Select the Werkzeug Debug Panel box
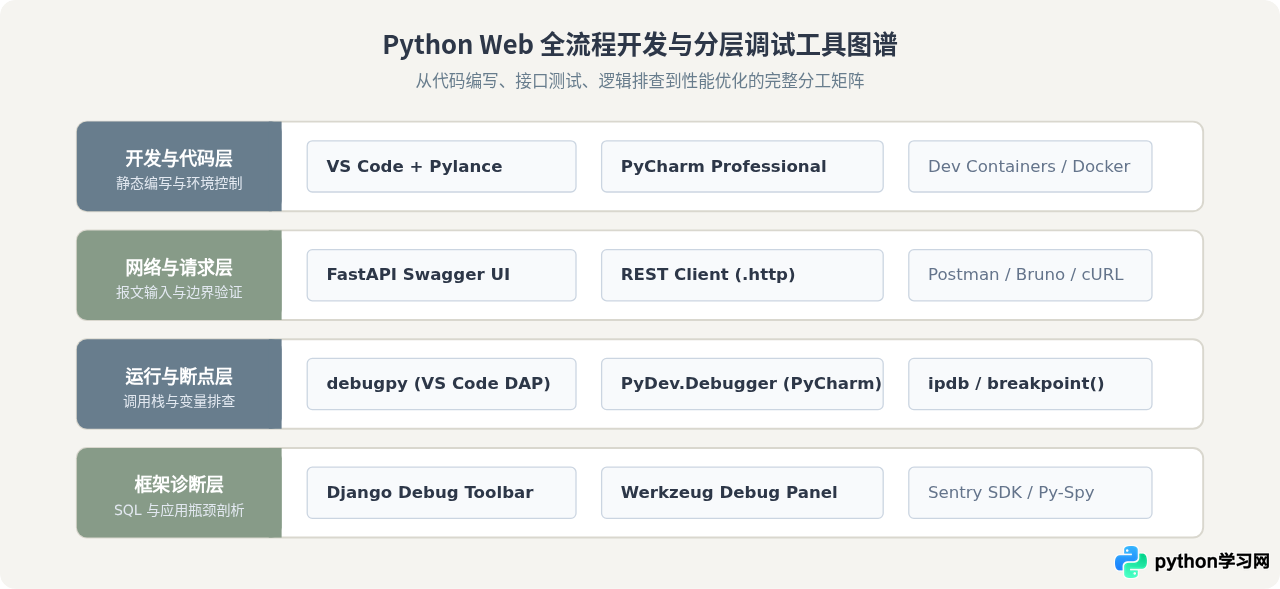This screenshot has height=589, width=1280. [742, 493]
